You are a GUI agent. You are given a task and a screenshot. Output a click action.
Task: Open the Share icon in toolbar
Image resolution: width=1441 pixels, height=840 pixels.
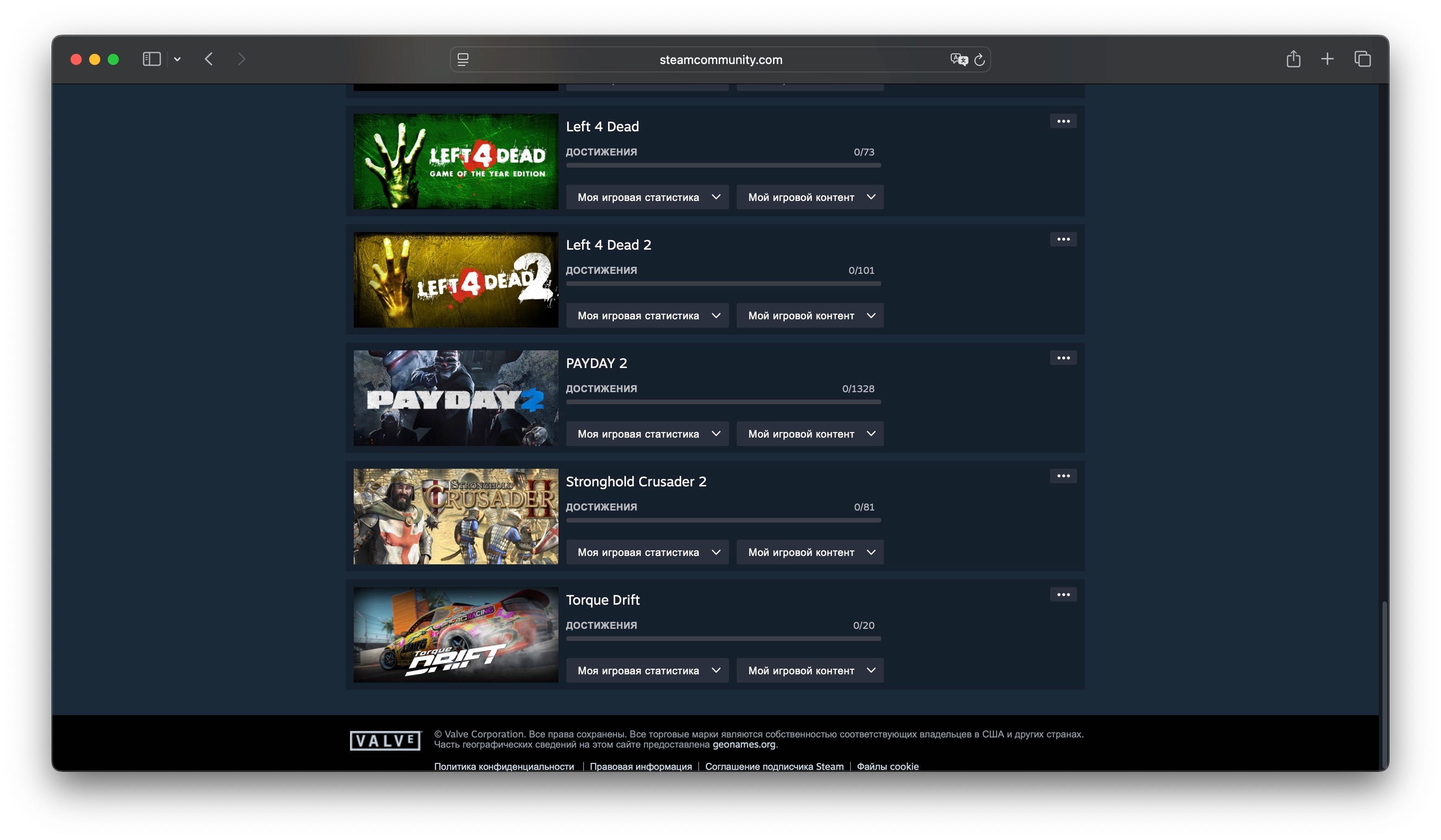click(x=1293, y=59)
